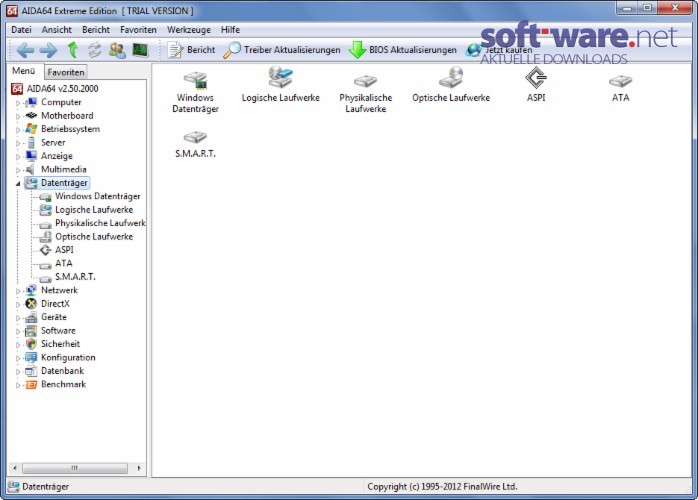Click the tree scrollbar right arrow
This screenshot has height=500, width=698.
(139, 468)
